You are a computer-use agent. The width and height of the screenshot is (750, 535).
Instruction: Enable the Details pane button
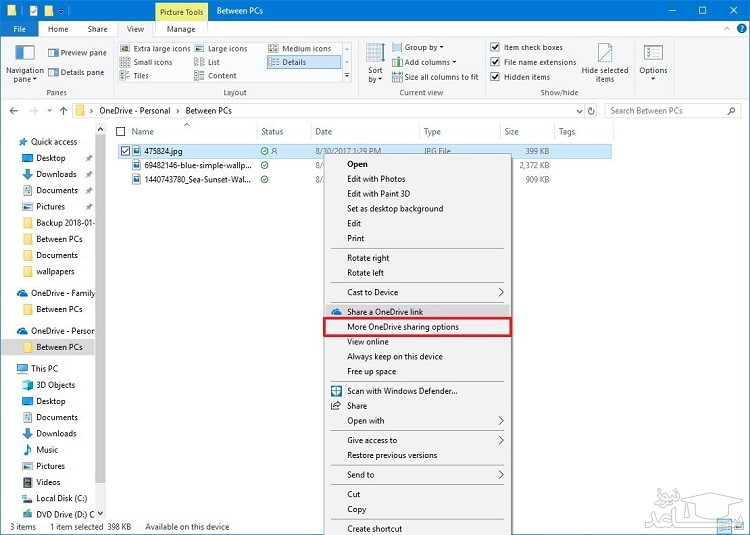(x=82, y=72)
